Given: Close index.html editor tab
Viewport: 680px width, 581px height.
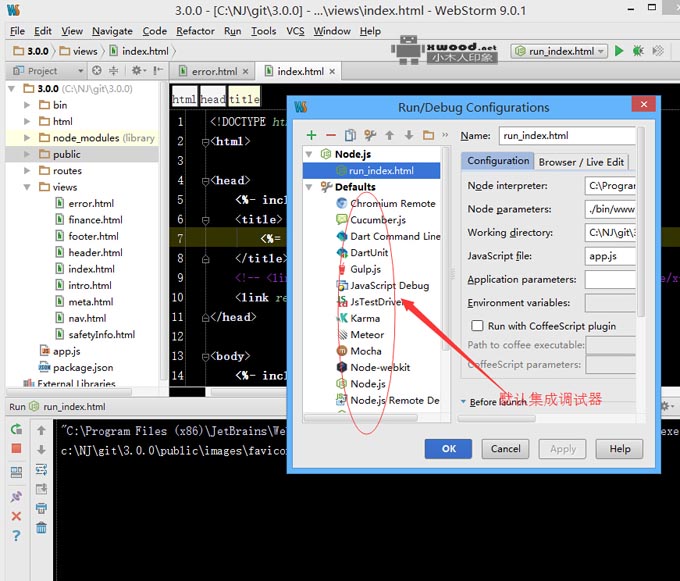Looking at the screenshot, I should [332, 72].
